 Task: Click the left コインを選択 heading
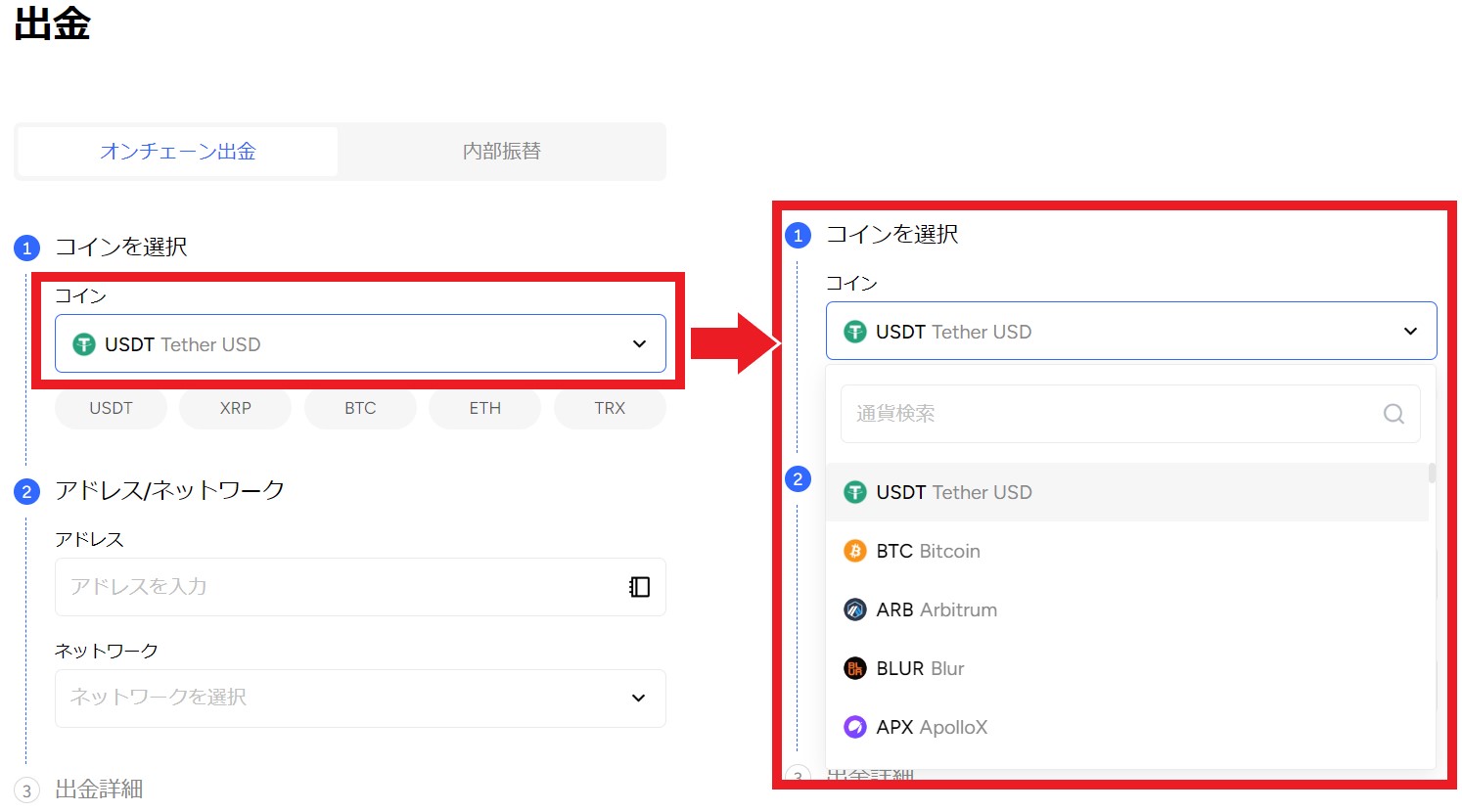point(121,247)
